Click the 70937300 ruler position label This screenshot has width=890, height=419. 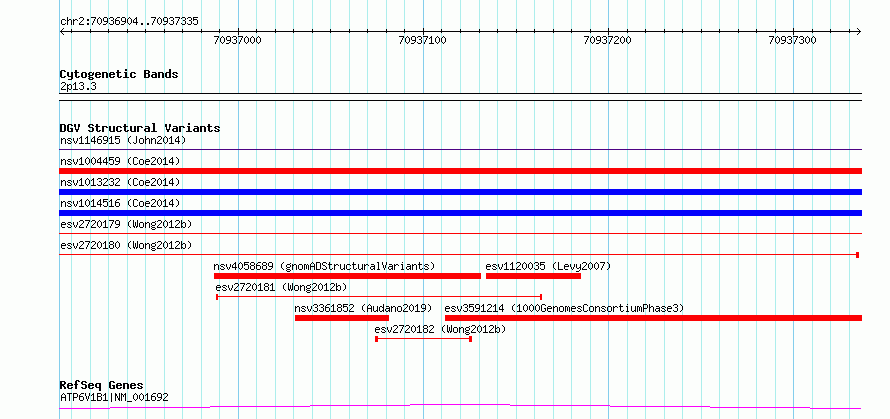[792, 40]
